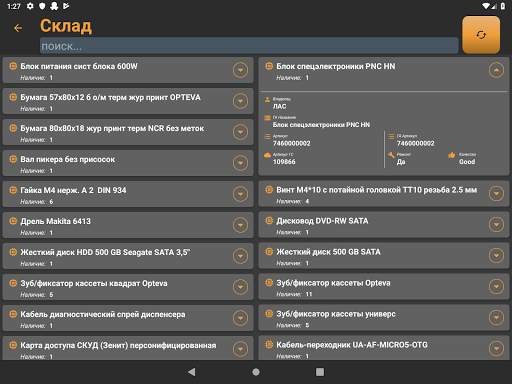Select quality value Good
512x384 pixels.
pos(467,162)
